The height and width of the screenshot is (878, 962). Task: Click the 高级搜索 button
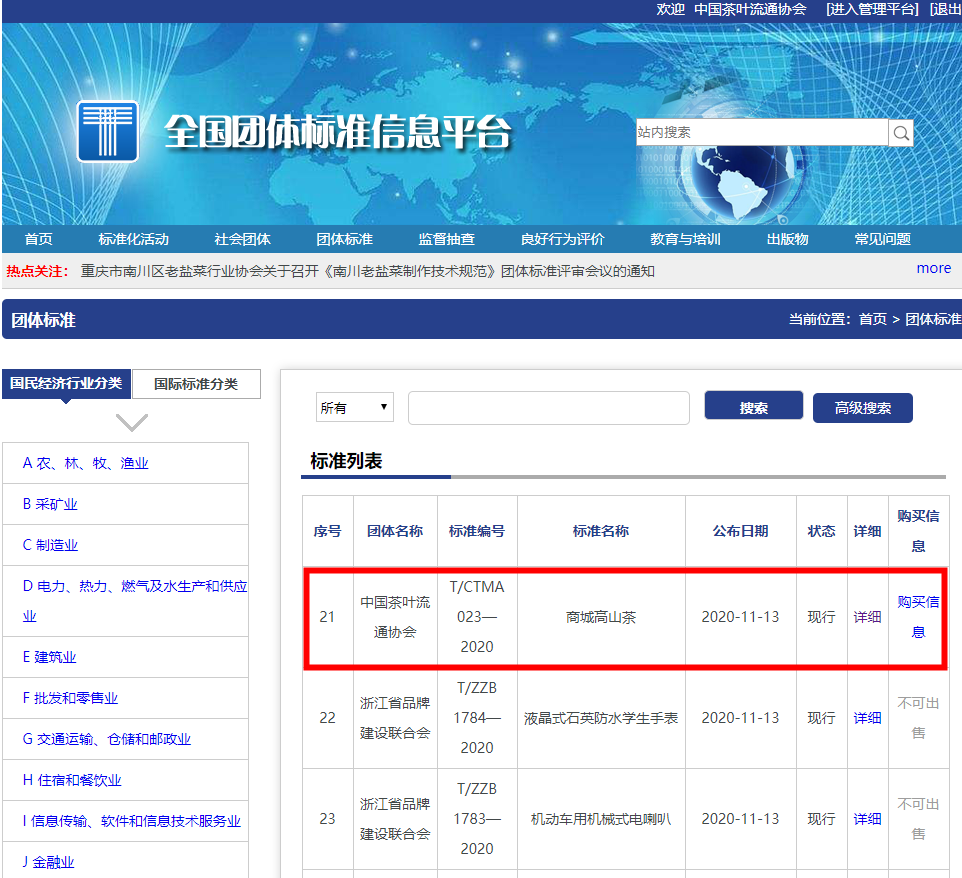pos(862,408)
